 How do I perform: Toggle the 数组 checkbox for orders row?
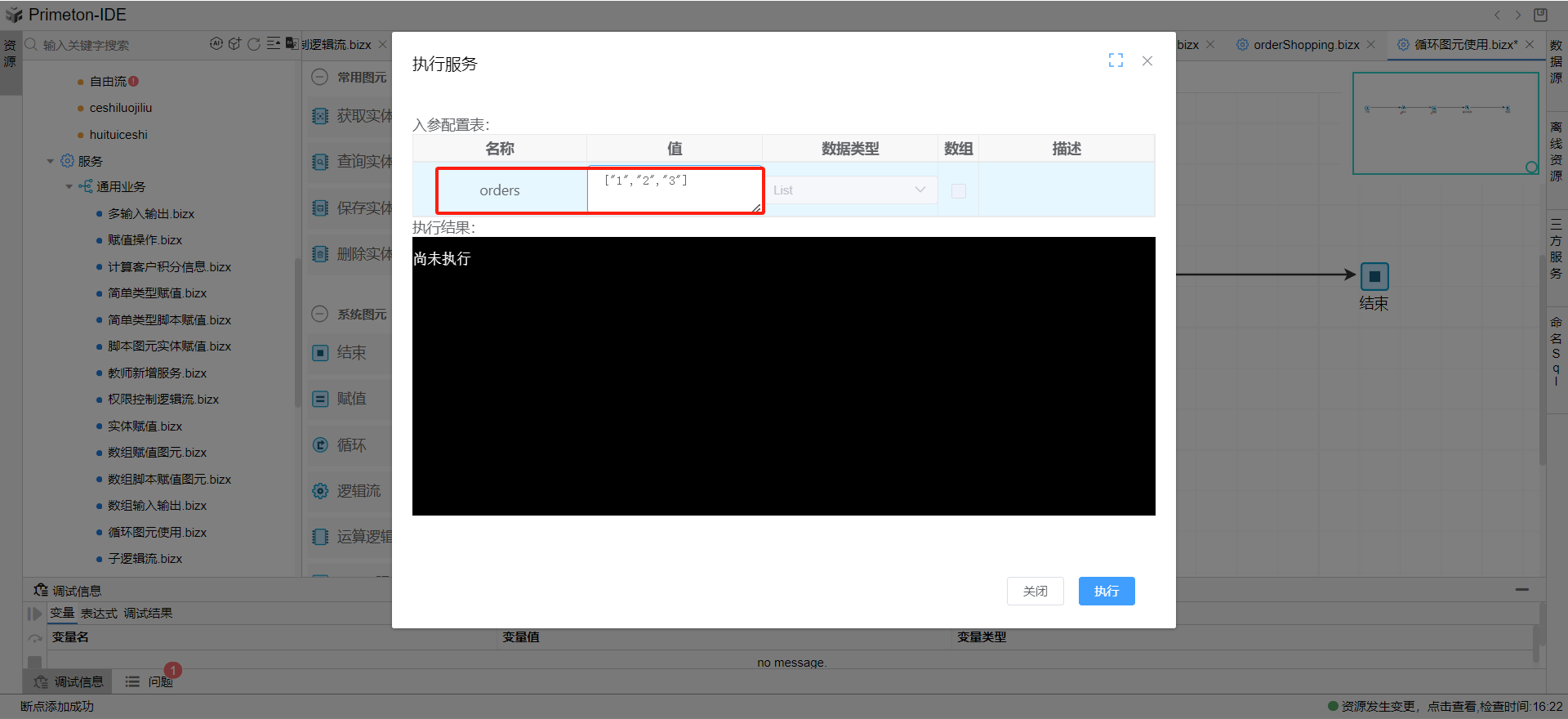958,191
